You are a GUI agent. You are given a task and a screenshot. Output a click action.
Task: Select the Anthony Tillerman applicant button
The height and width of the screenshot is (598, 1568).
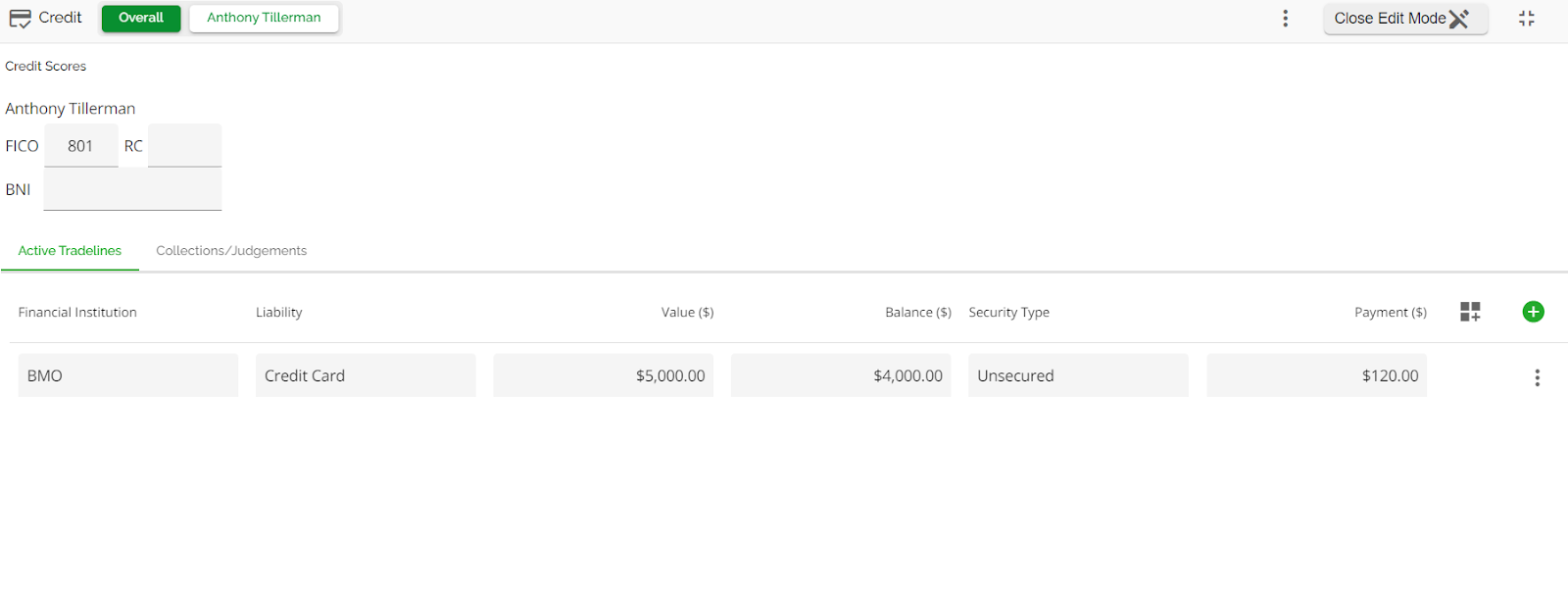[264, 18]
